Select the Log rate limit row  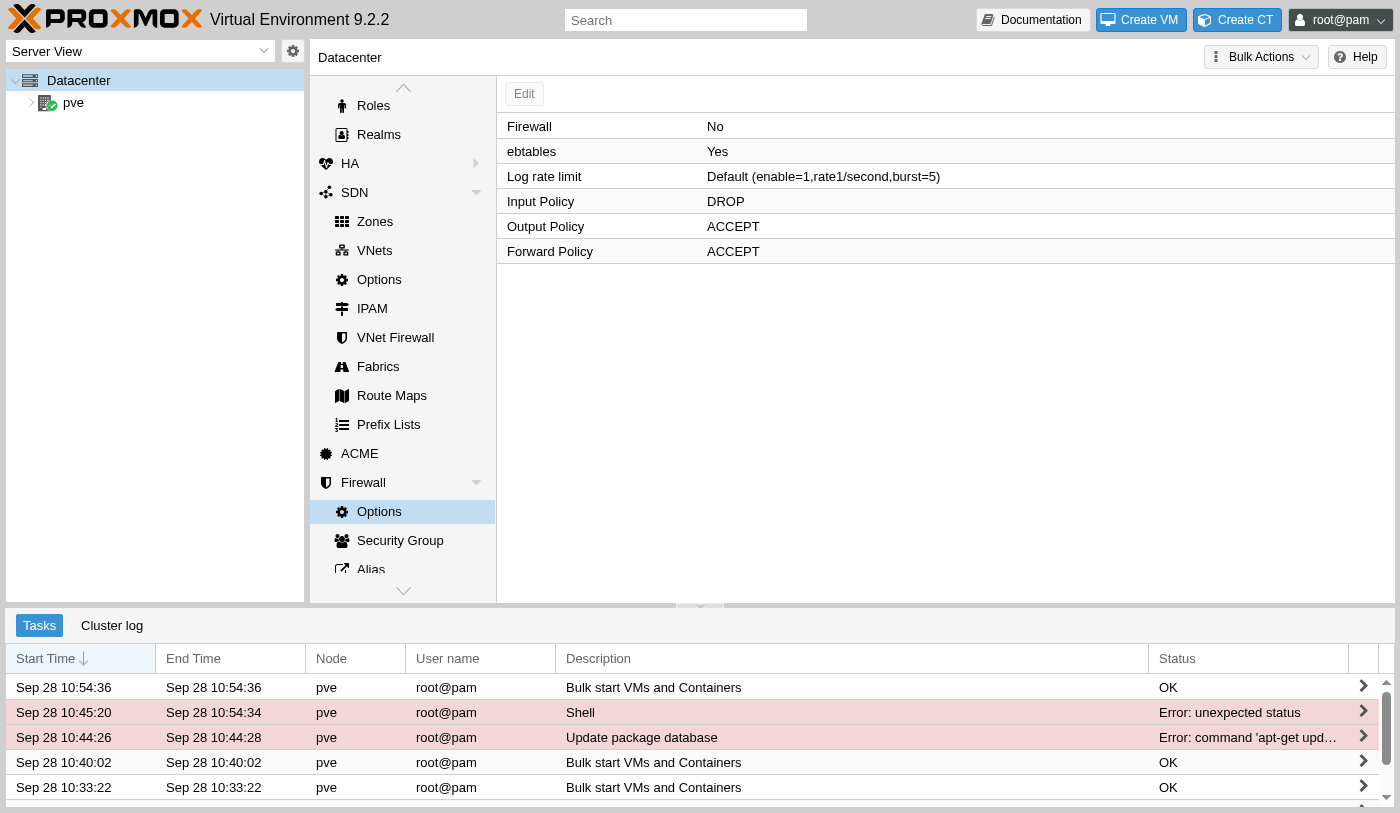coord(945,176)
